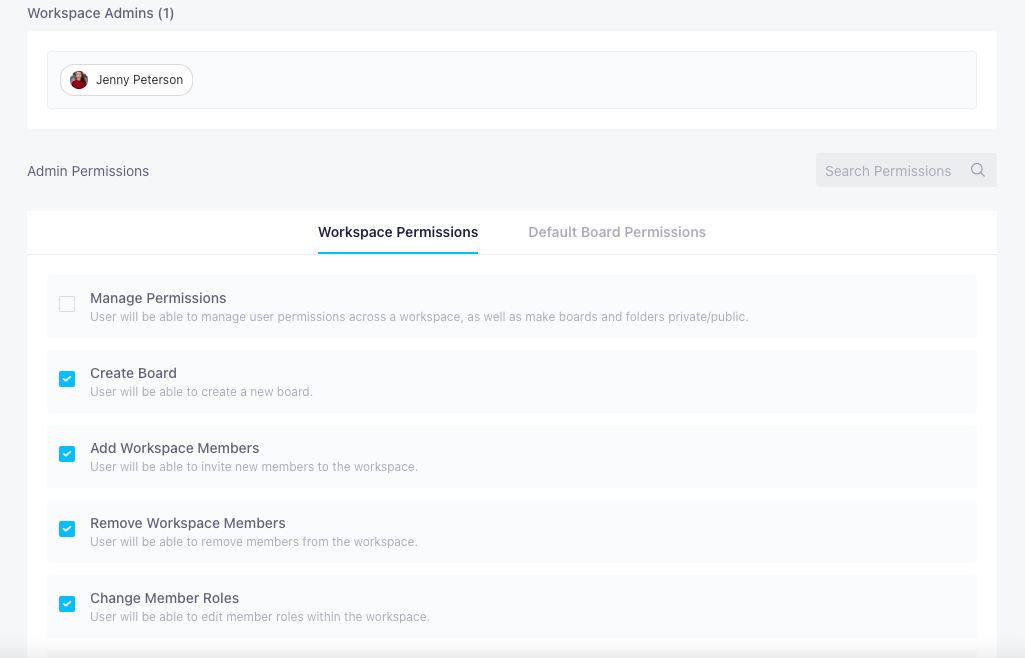Screen dimensions: 1025x658
Task: Click the Admin Permissions label
Action: 88,171
